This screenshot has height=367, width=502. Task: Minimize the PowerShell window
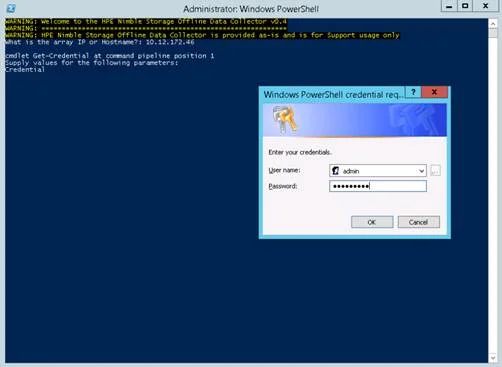(449, 7)
